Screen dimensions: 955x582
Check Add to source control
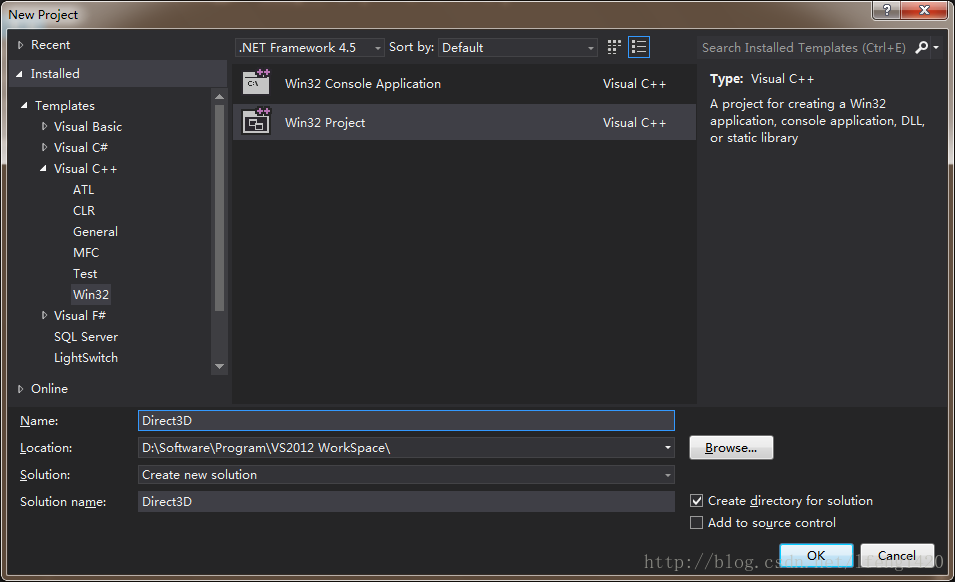pyautogui.click(x=697, y=522)
